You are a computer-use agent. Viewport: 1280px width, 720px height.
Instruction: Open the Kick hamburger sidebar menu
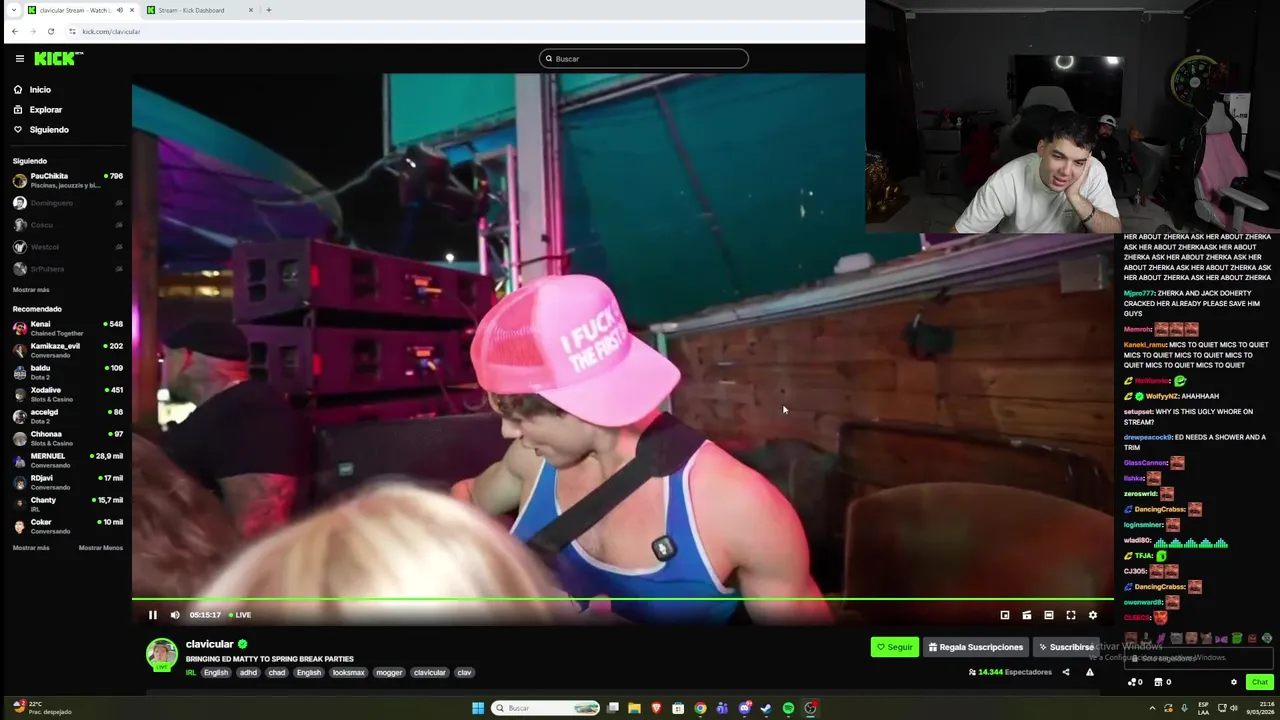point(19,59)
